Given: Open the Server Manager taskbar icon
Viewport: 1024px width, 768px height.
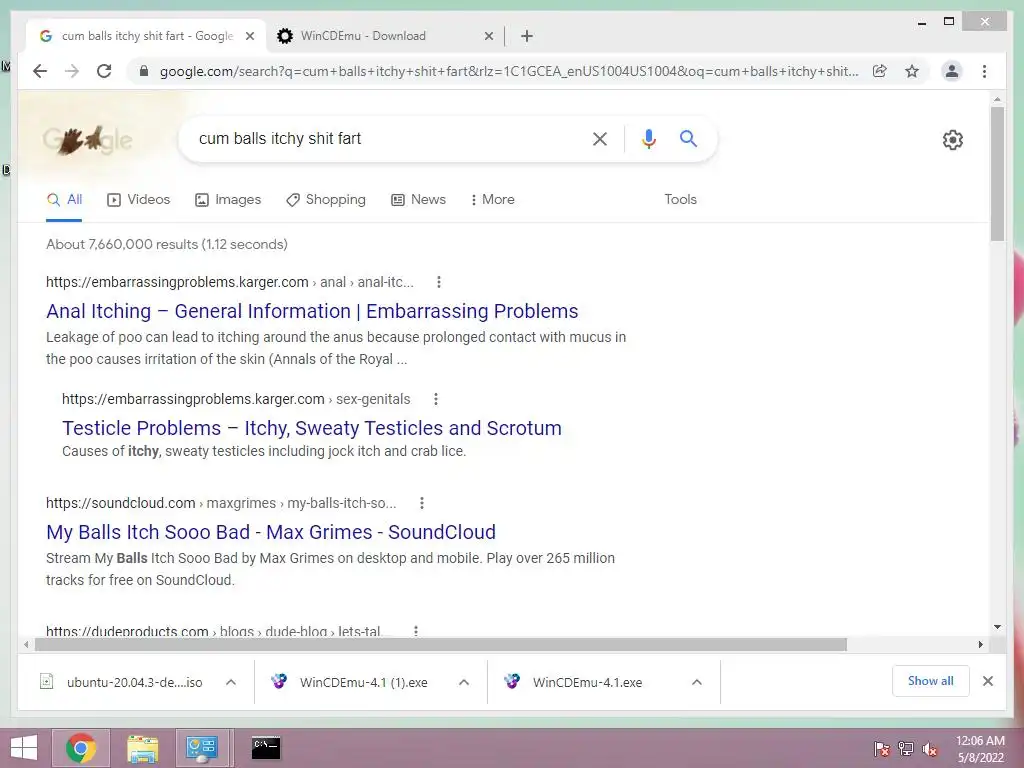Looking at the screenshot, I should [201, 748].
